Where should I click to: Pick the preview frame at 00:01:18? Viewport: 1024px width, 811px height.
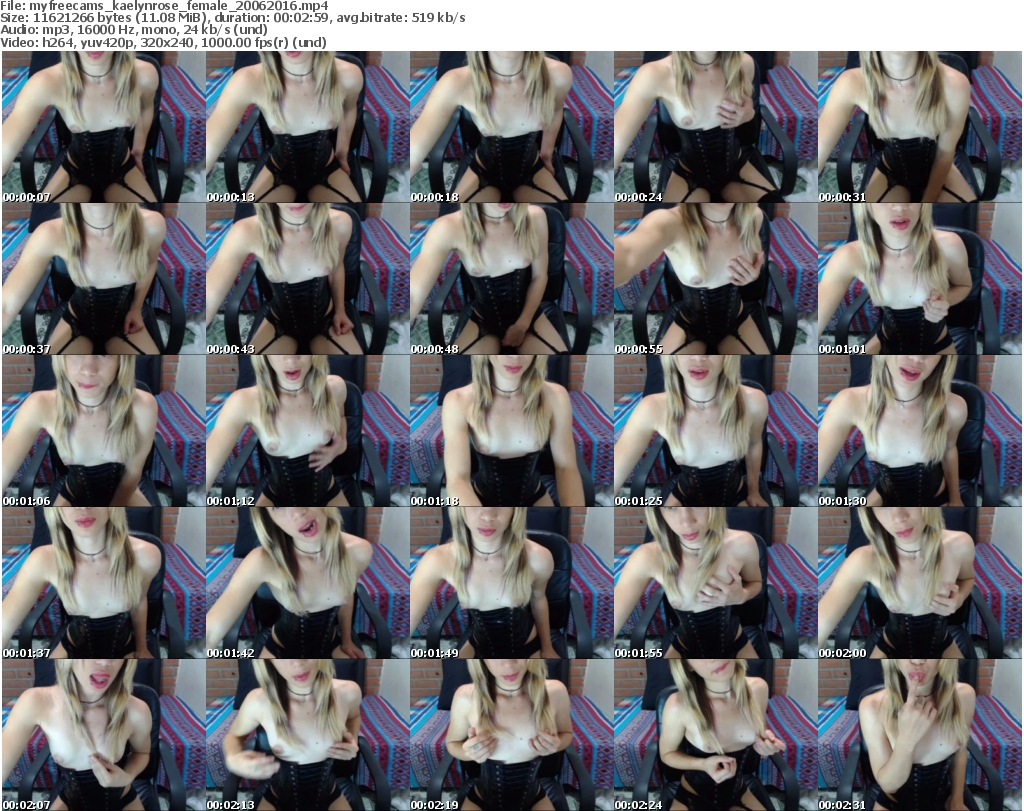(511, 431)
